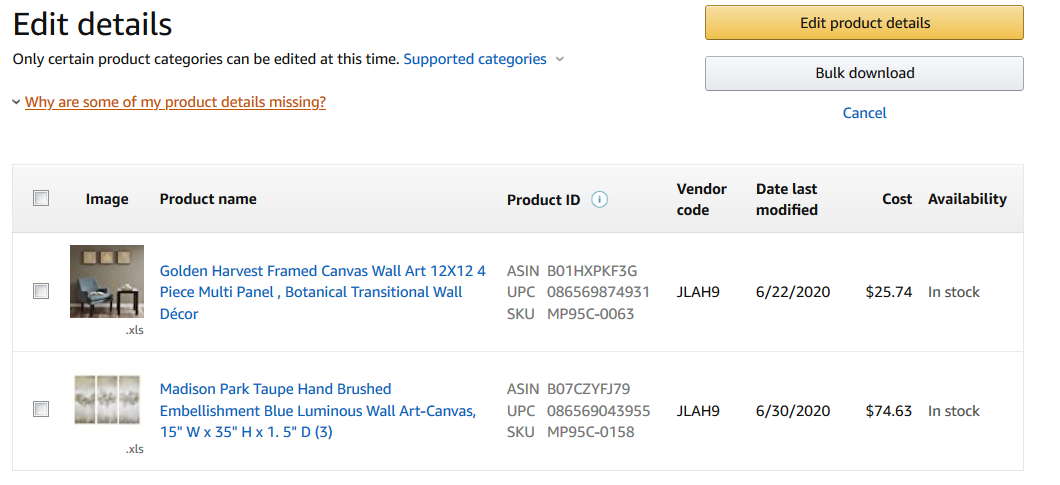Open the Golden Harvest product thumbnail
This screenshot has width=1060, height=485.
pyautogui.click(x=107, y=281)
